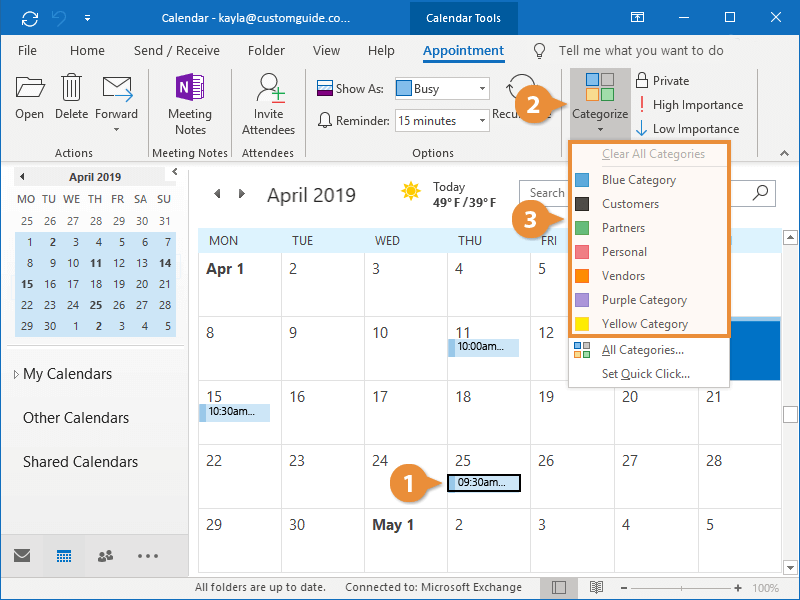Click the Reminder bell icon
Image resolution: width=800 pixels, height=600 pixels.
coord(324,120)
